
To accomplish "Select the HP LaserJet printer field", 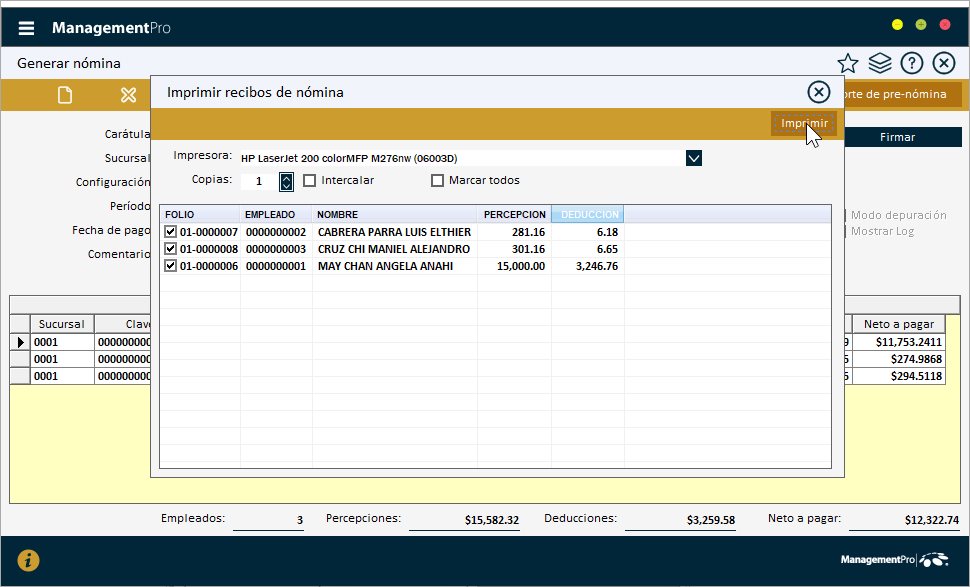I will [x=463, y=158].
